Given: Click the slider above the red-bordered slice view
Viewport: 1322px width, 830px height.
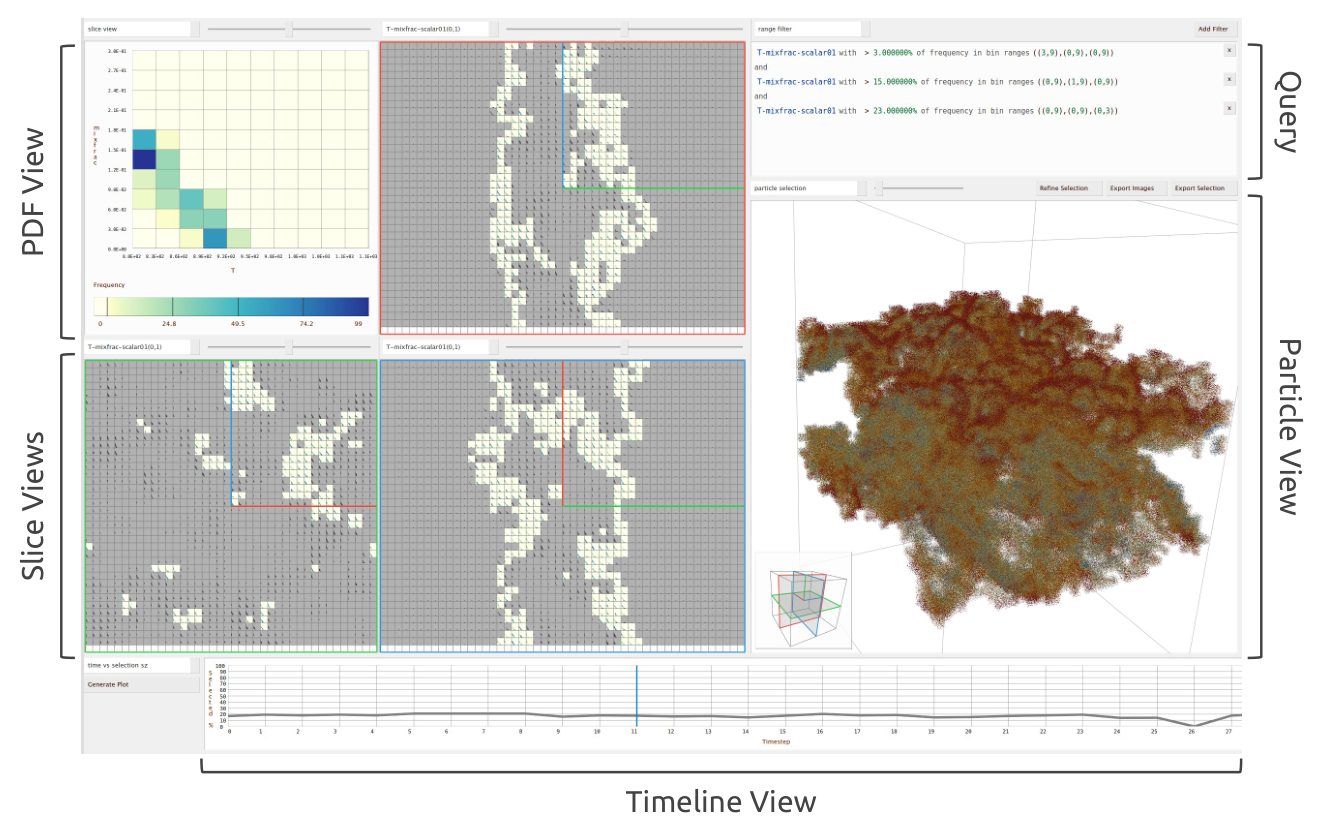Looking at the screenshot, I should [625, 29].
